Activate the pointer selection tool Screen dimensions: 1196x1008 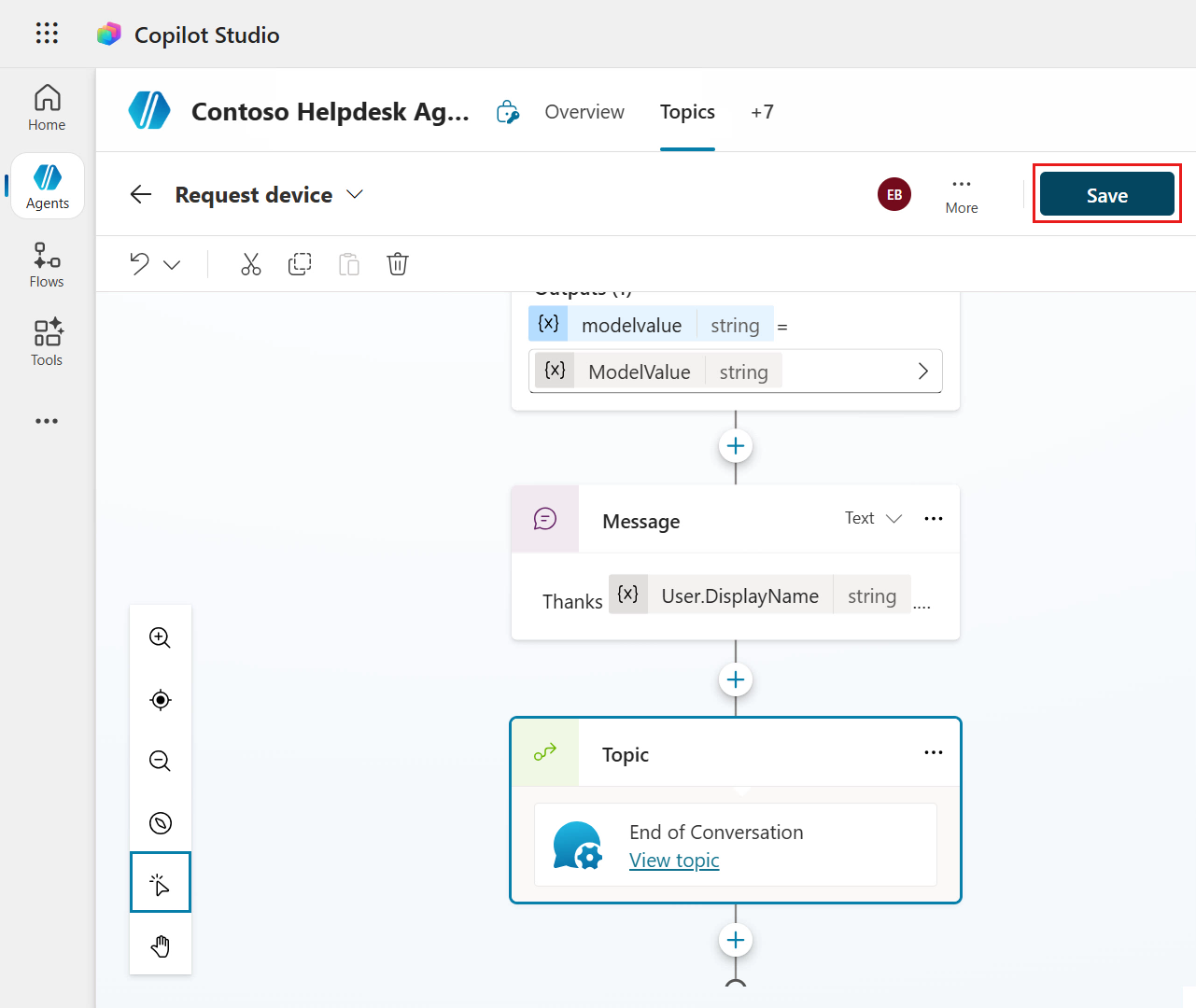(161, 883)
